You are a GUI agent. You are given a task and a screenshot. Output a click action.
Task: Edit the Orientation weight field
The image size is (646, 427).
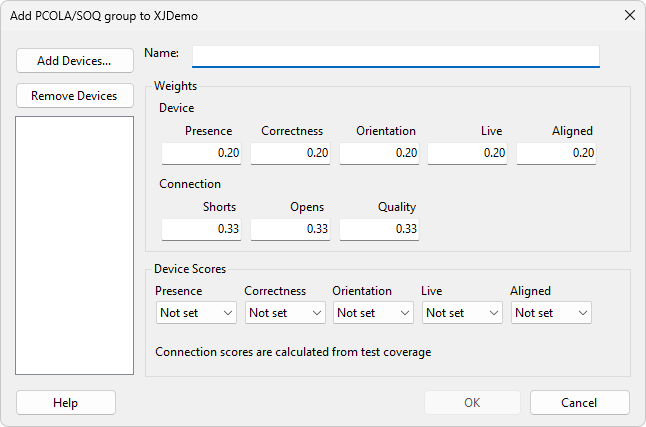tap(379, 153)
